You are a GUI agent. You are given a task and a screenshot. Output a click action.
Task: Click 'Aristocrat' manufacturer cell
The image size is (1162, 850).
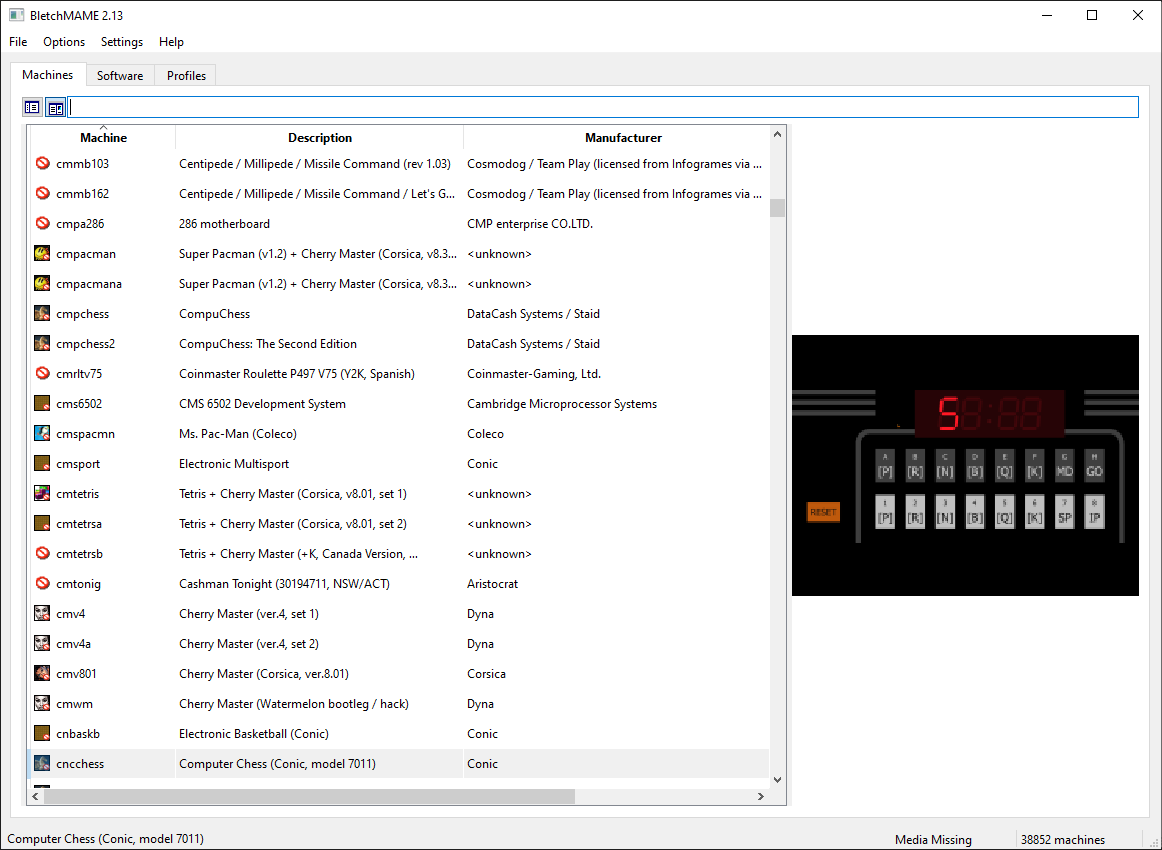pyautogui.click(x=492, y=584)
